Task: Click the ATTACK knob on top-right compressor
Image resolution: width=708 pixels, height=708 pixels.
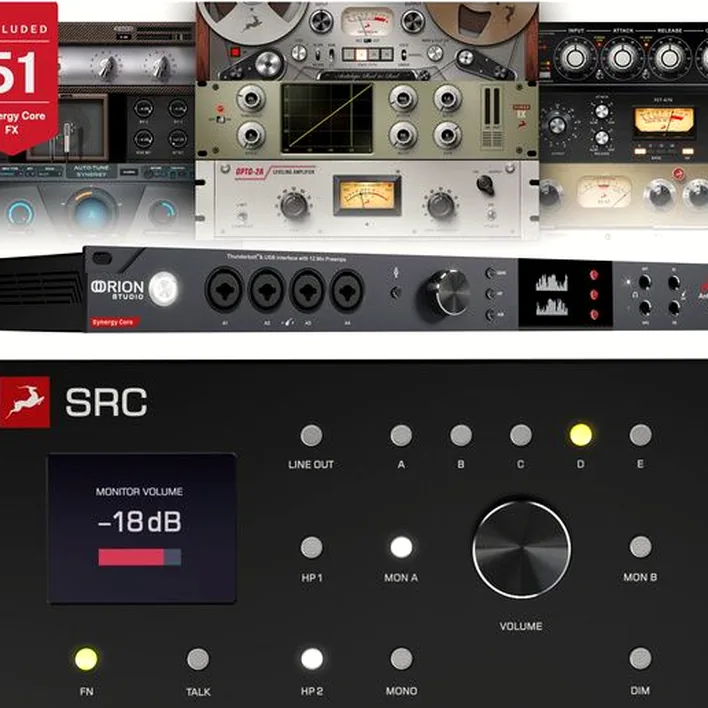Action: click(x=623, y=58)
